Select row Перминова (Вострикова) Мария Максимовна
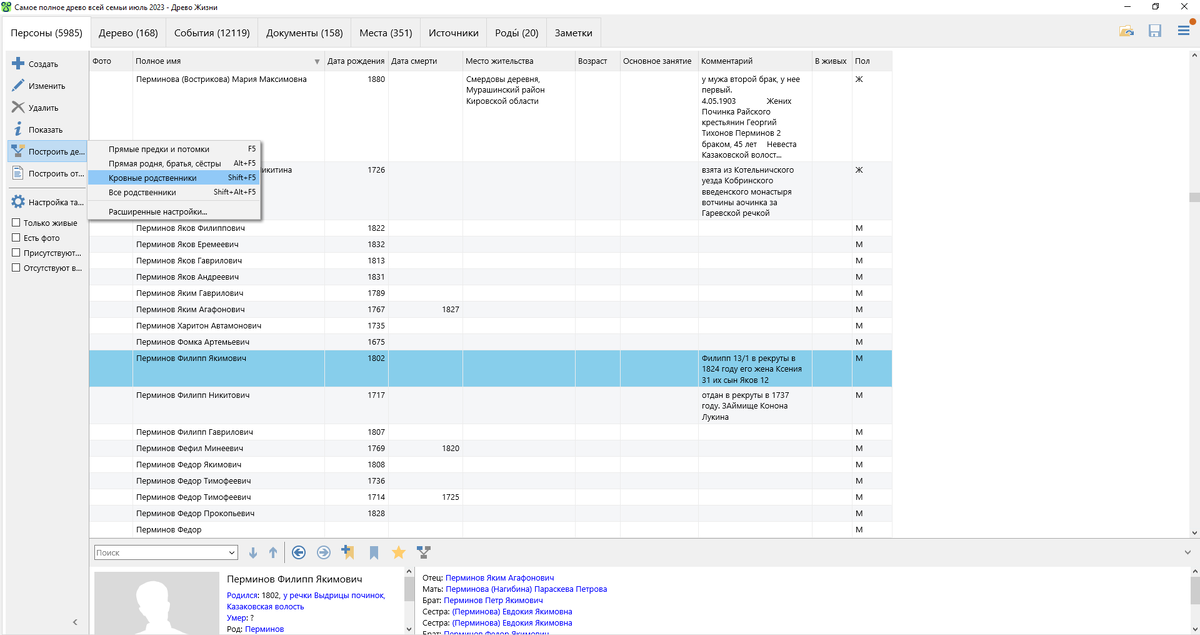The image size is (1200, 635). 490,116
